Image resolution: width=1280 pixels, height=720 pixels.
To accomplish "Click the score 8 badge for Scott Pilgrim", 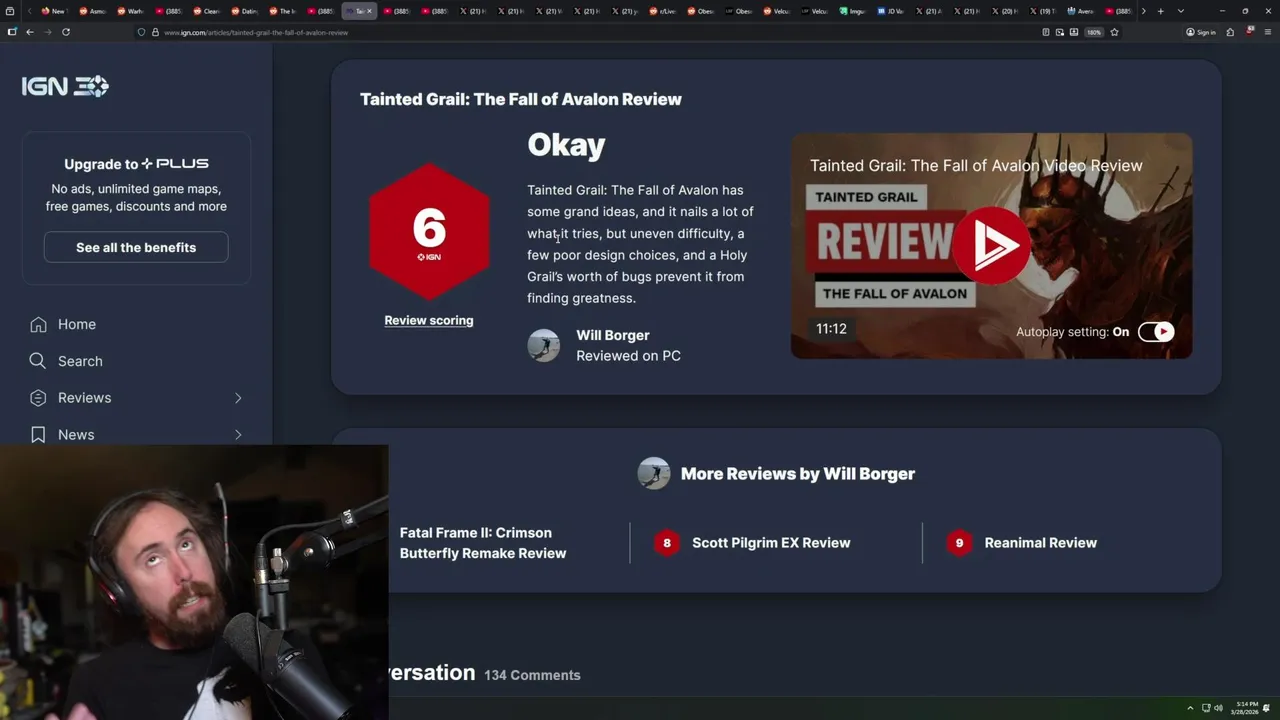I will coord(667,543).
